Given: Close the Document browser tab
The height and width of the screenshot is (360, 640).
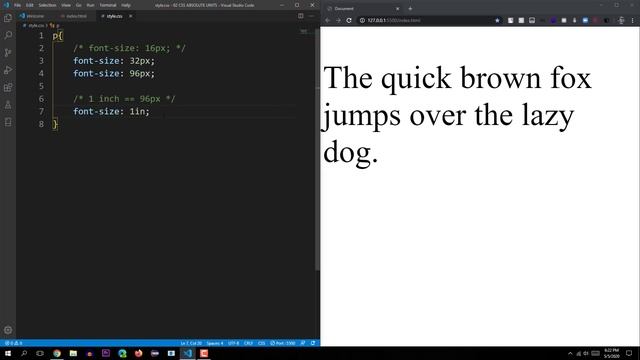Looking at the screenshot, I should 398,9.
